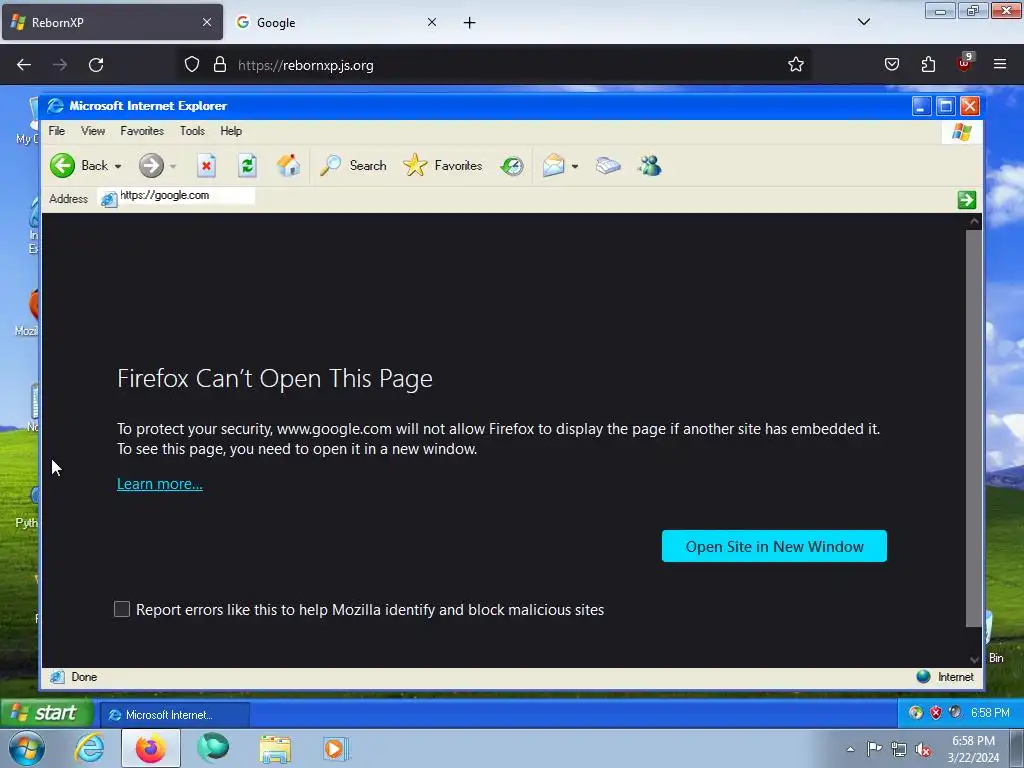The width and height of the screenshot is (1024, 768).
Task: Click the green Go arrow beside address bar
Action: (967, 199)
